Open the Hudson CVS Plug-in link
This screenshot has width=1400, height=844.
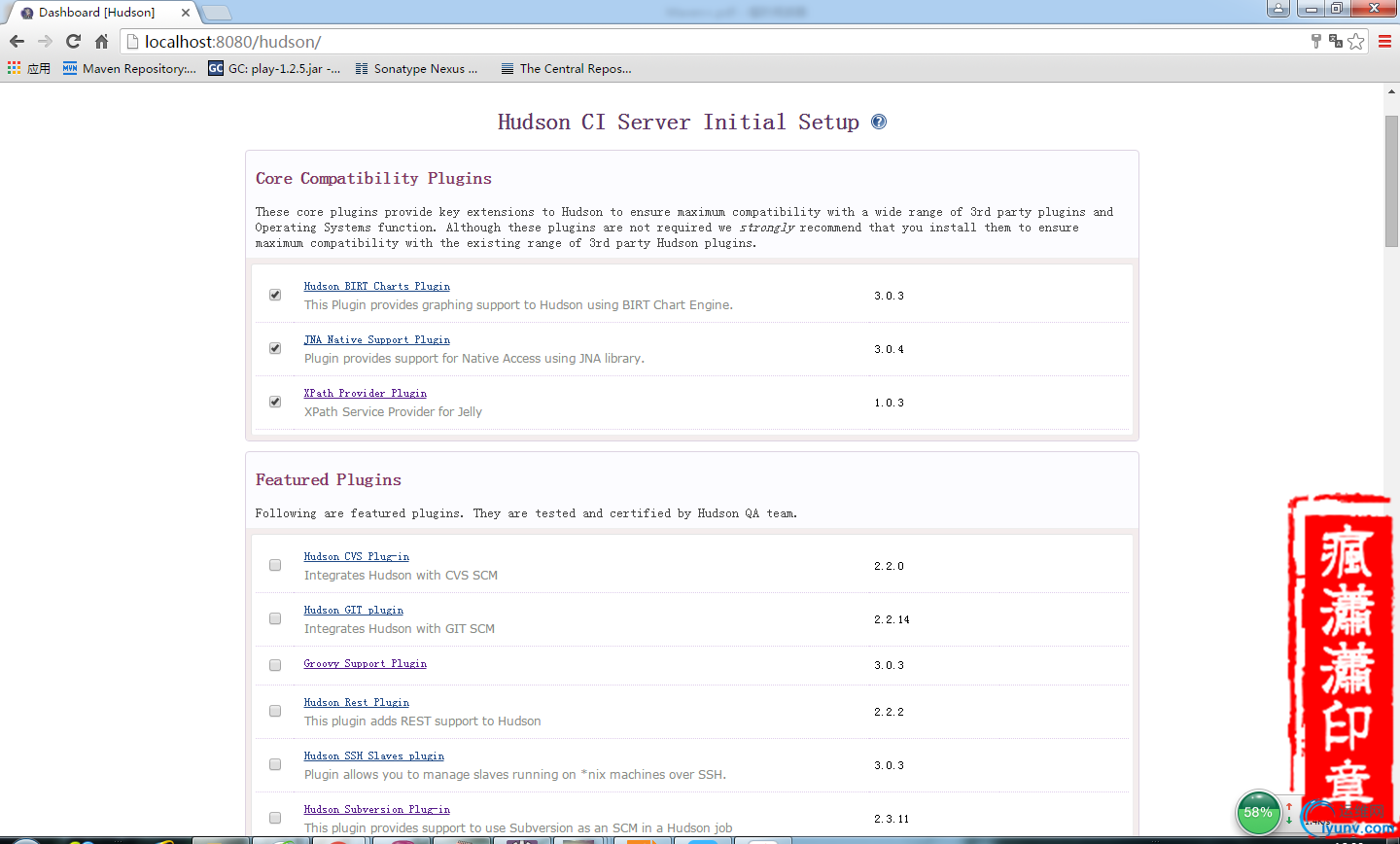[357, 556]
